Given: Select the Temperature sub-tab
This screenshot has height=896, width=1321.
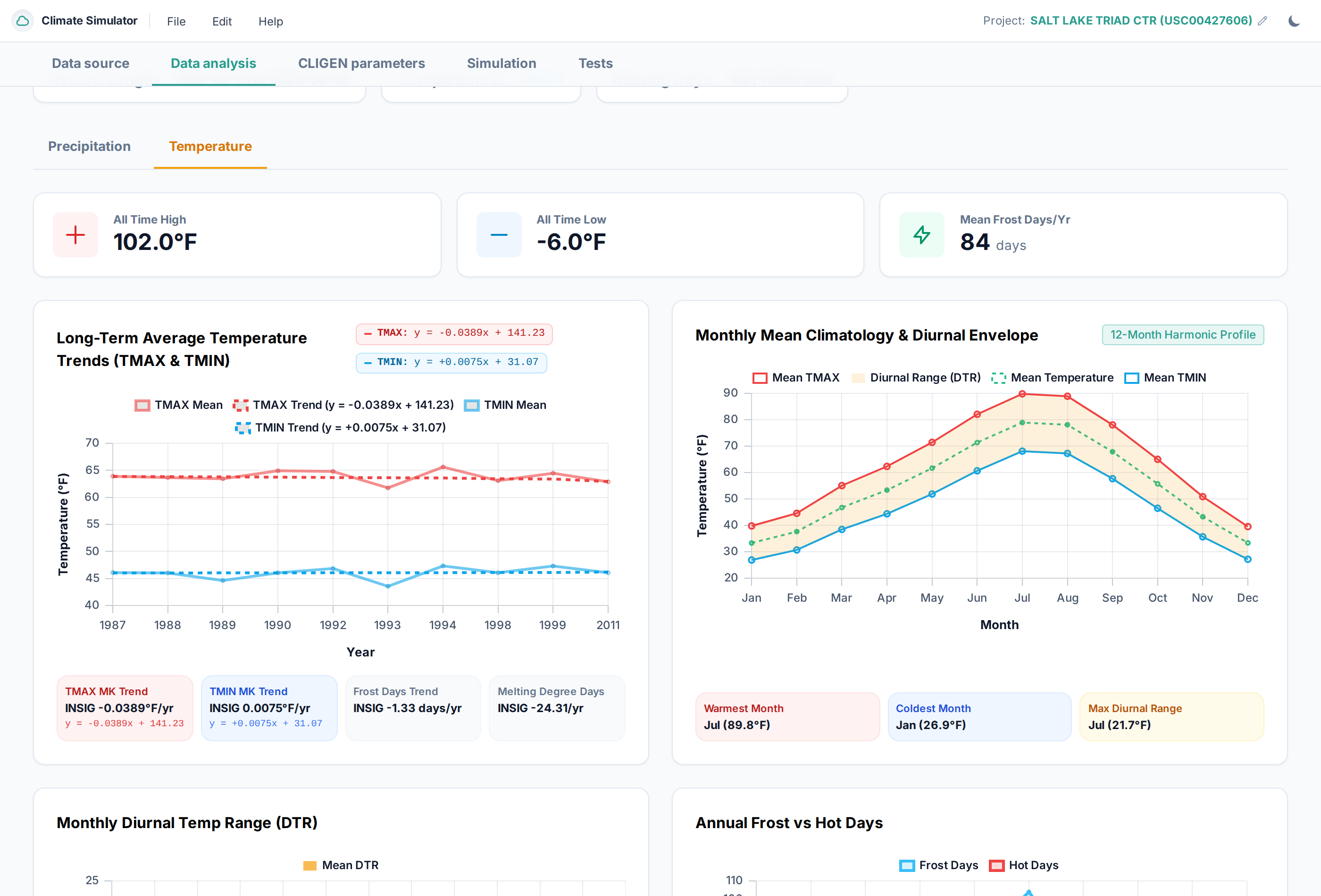Looking at the screenshot, I should (210, 147).
